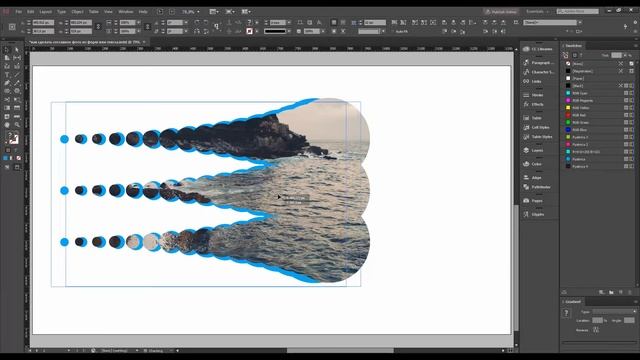Open the Tint dropdown in Swatches
The width and height of the screenshot is (640, 360).
coord(625,55)
